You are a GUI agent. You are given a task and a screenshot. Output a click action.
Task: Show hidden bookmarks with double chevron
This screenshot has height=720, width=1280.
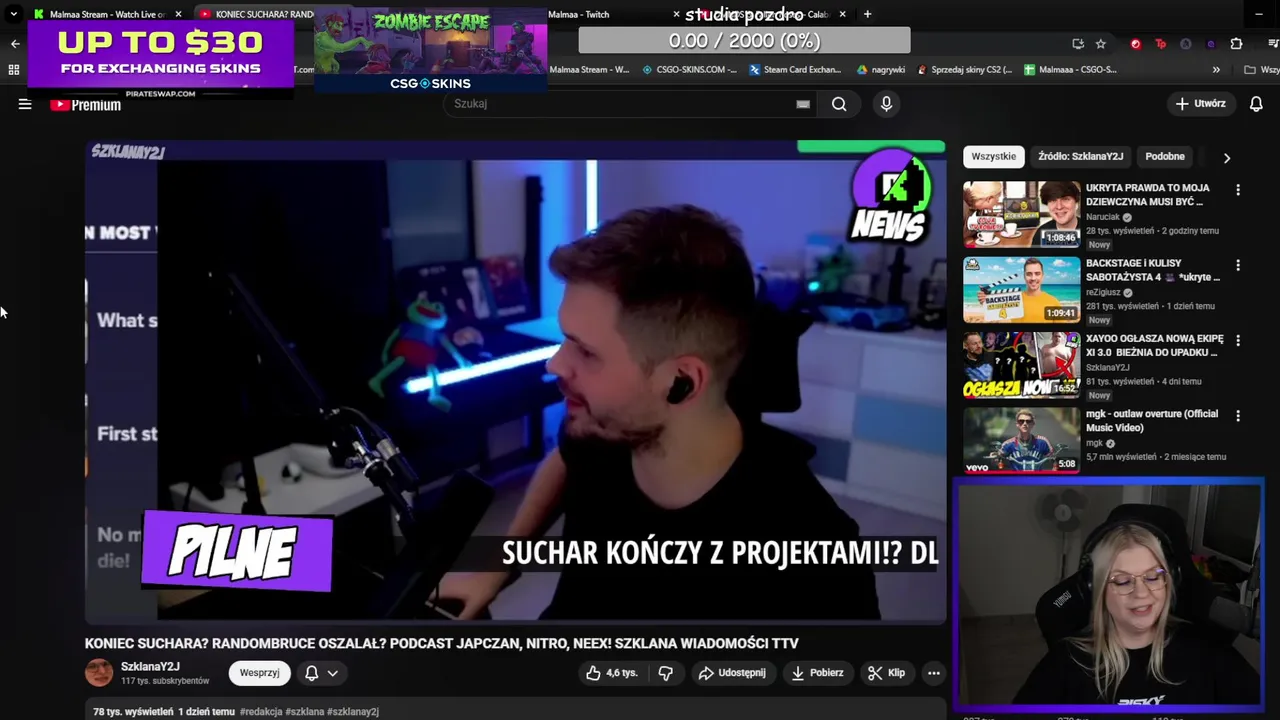[1216, 70]
